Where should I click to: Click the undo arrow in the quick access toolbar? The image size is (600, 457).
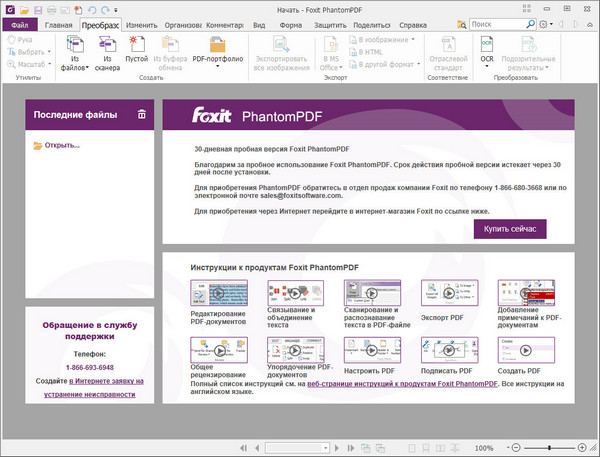(92, 8)
